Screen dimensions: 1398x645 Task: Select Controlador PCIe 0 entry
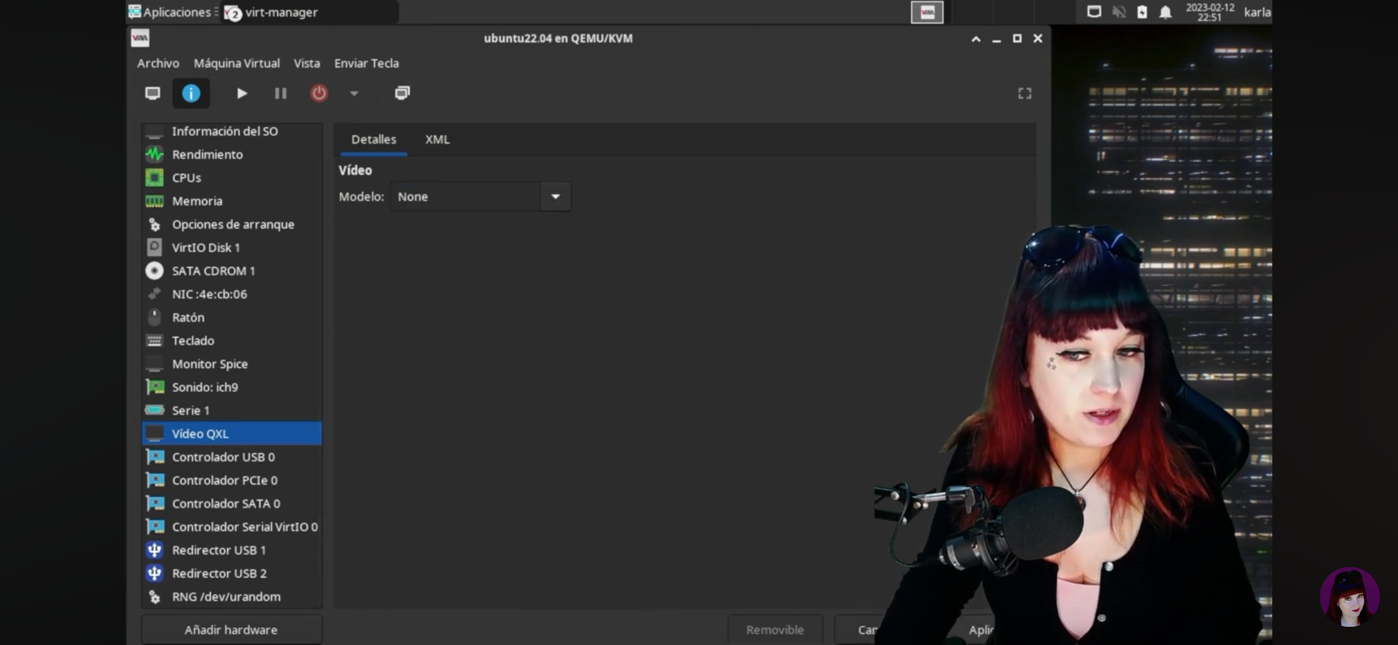click(x=232, y=480)
